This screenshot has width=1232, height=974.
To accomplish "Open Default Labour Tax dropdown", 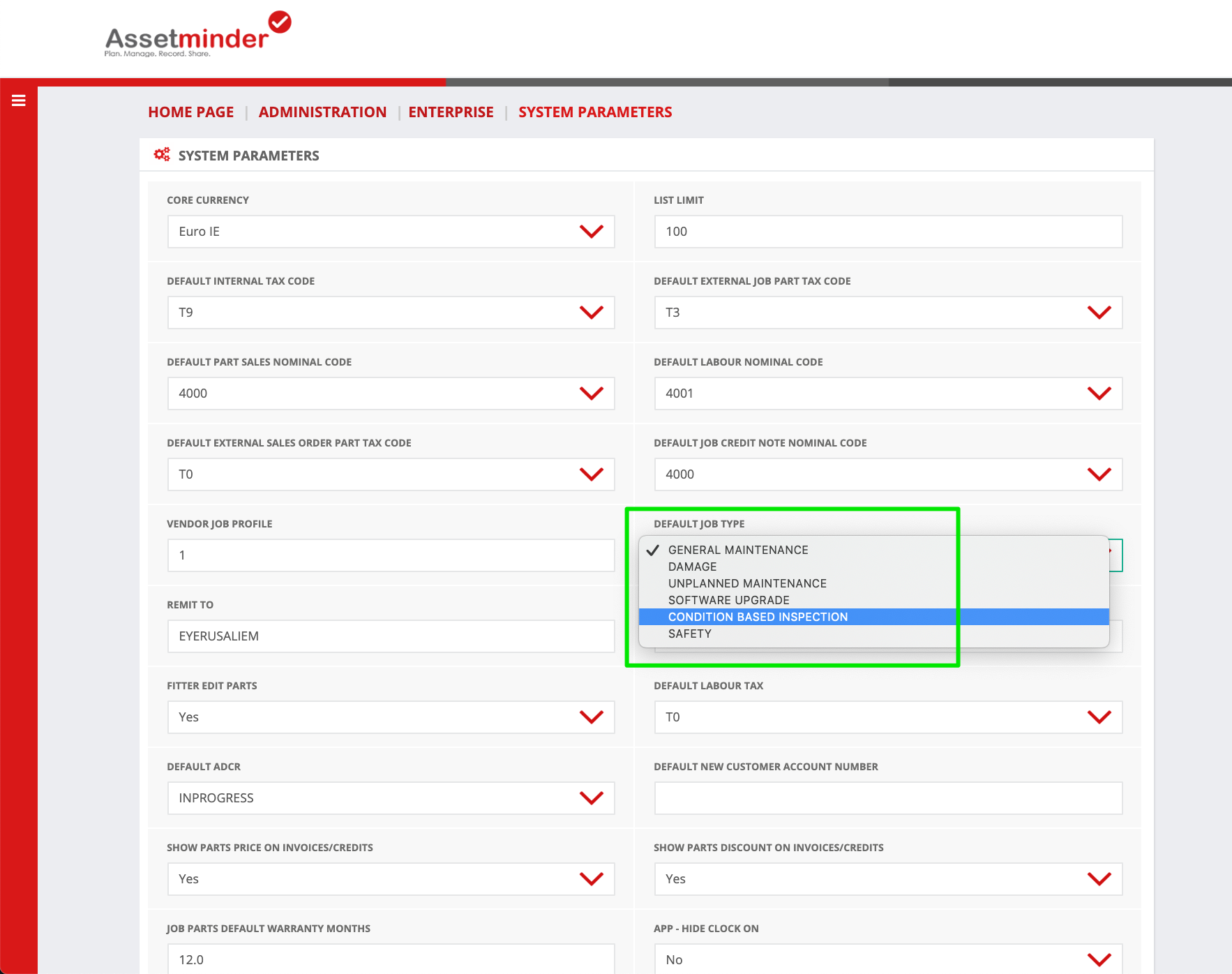I will coord(888,717).
